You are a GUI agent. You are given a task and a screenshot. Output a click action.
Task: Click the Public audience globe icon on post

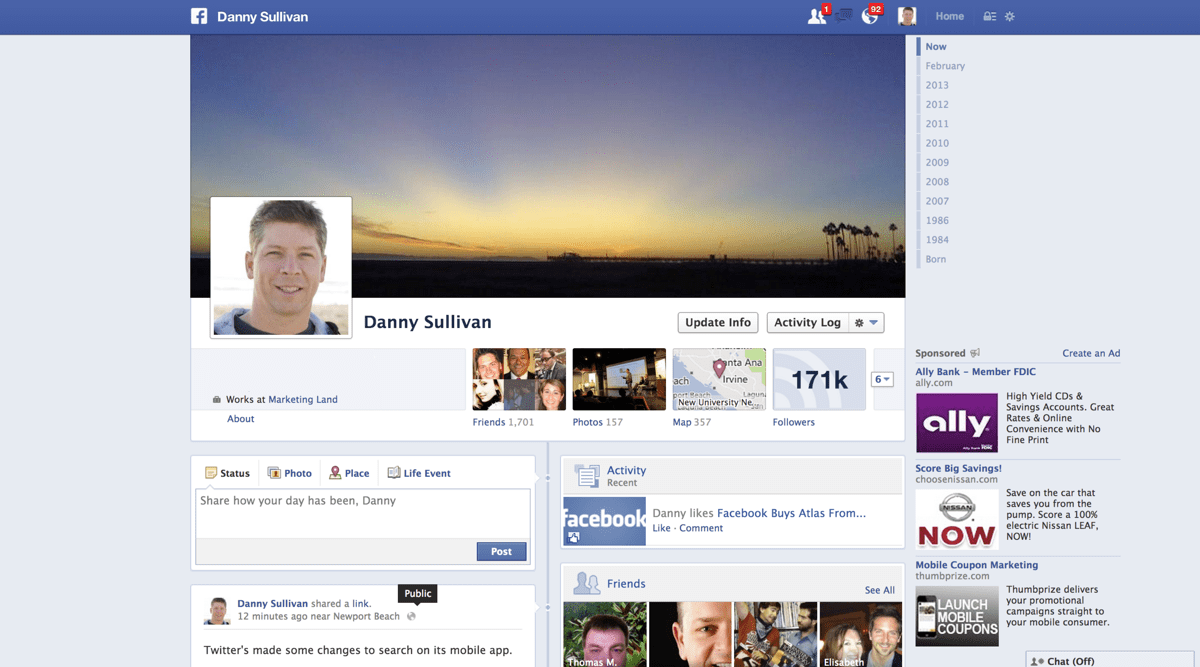click(x=411, y=616)
